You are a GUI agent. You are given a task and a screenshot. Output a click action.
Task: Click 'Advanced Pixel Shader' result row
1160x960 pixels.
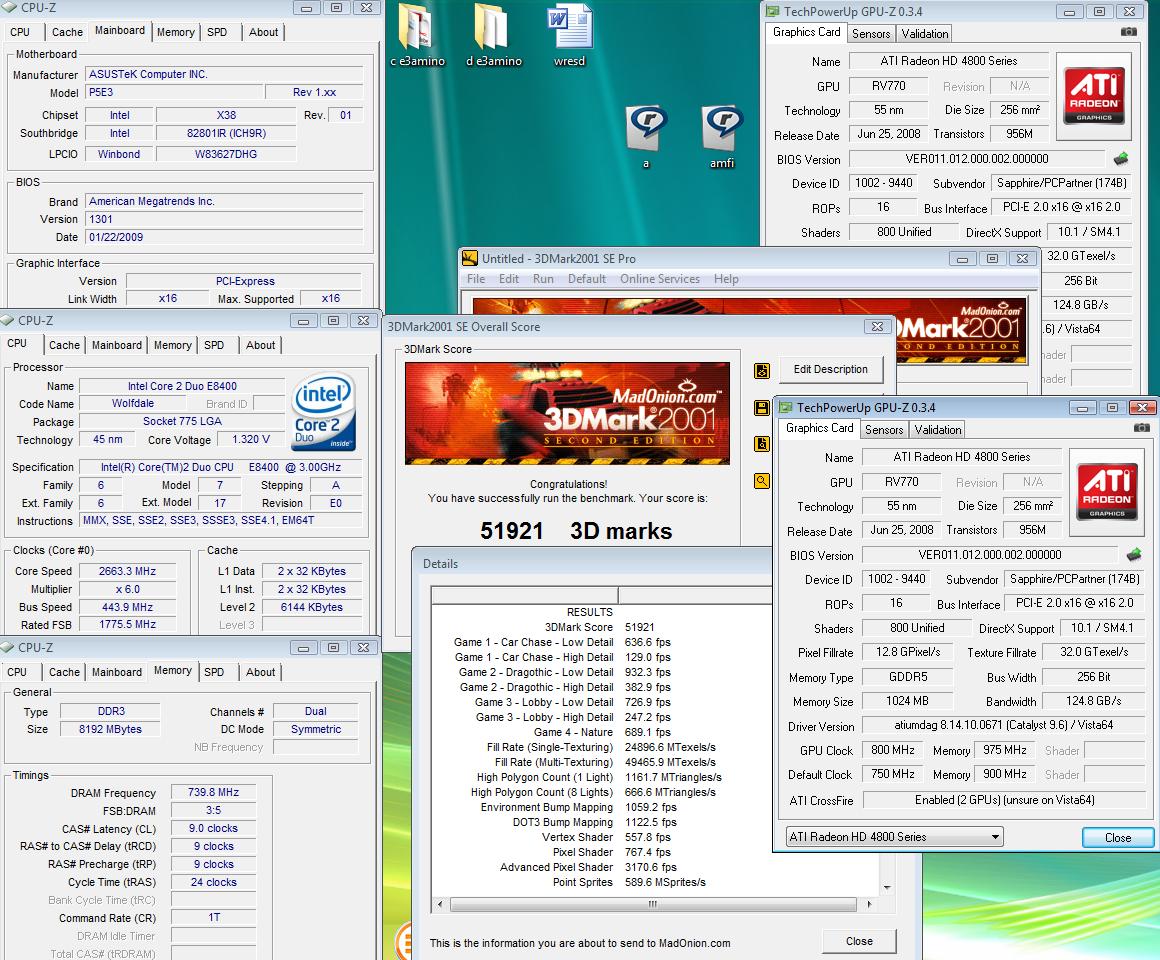tap(588, 867)
